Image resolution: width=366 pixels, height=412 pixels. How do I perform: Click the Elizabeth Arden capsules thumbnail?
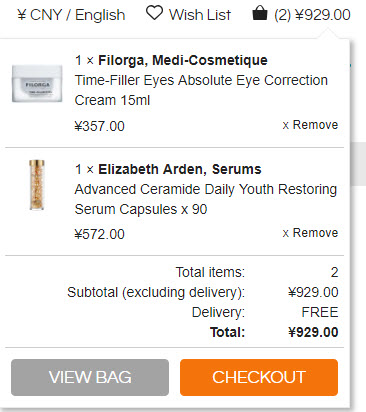(37, 185)
